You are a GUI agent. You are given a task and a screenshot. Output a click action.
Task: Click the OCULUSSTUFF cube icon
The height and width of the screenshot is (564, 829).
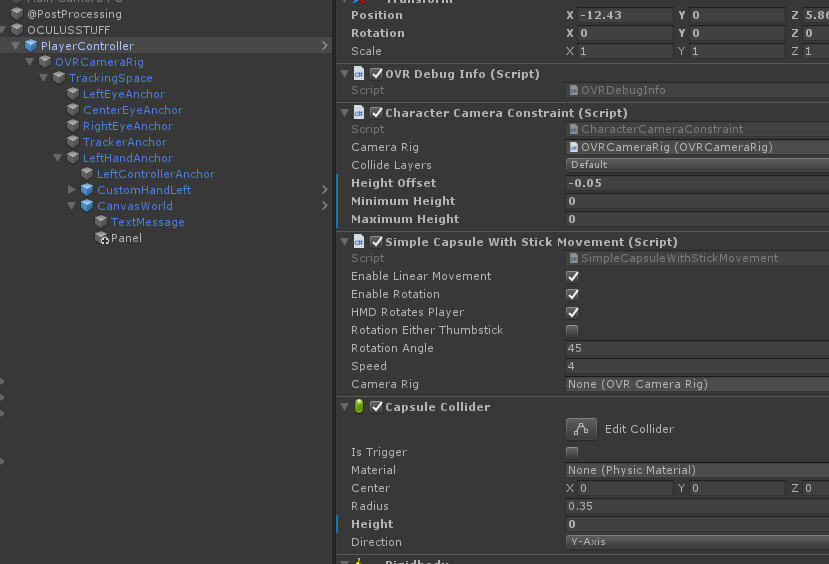pos(17,30)
